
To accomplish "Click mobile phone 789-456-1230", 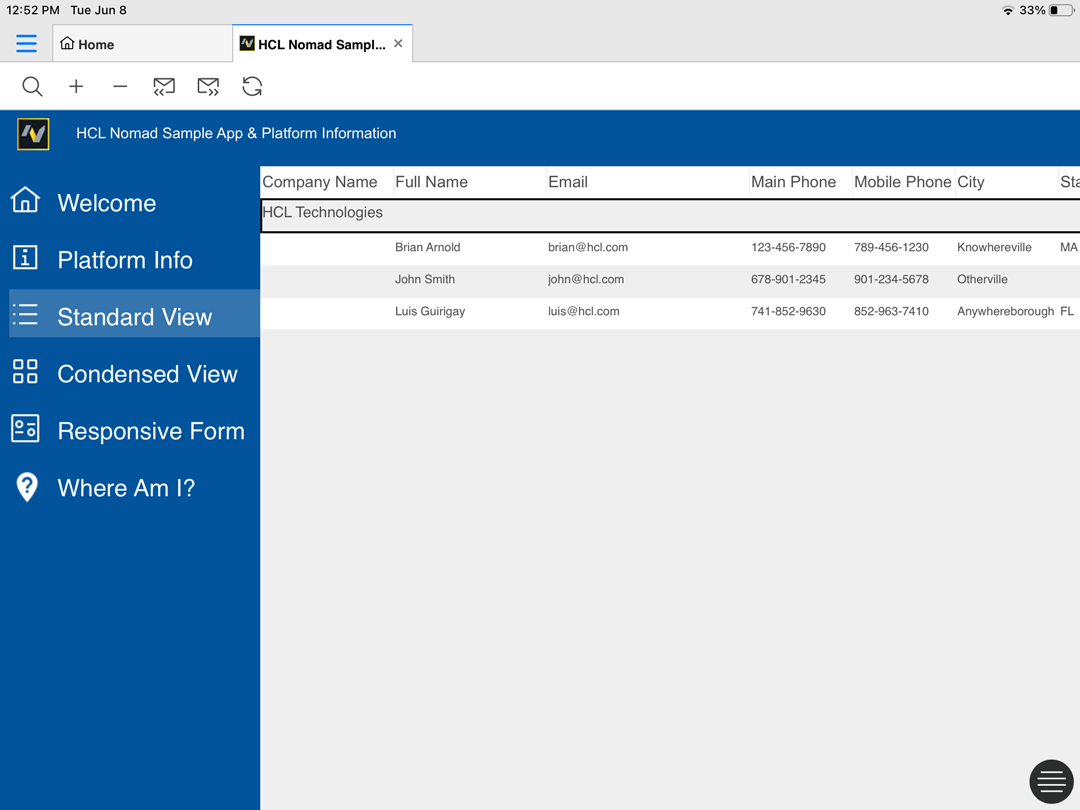I will (891, 247).
